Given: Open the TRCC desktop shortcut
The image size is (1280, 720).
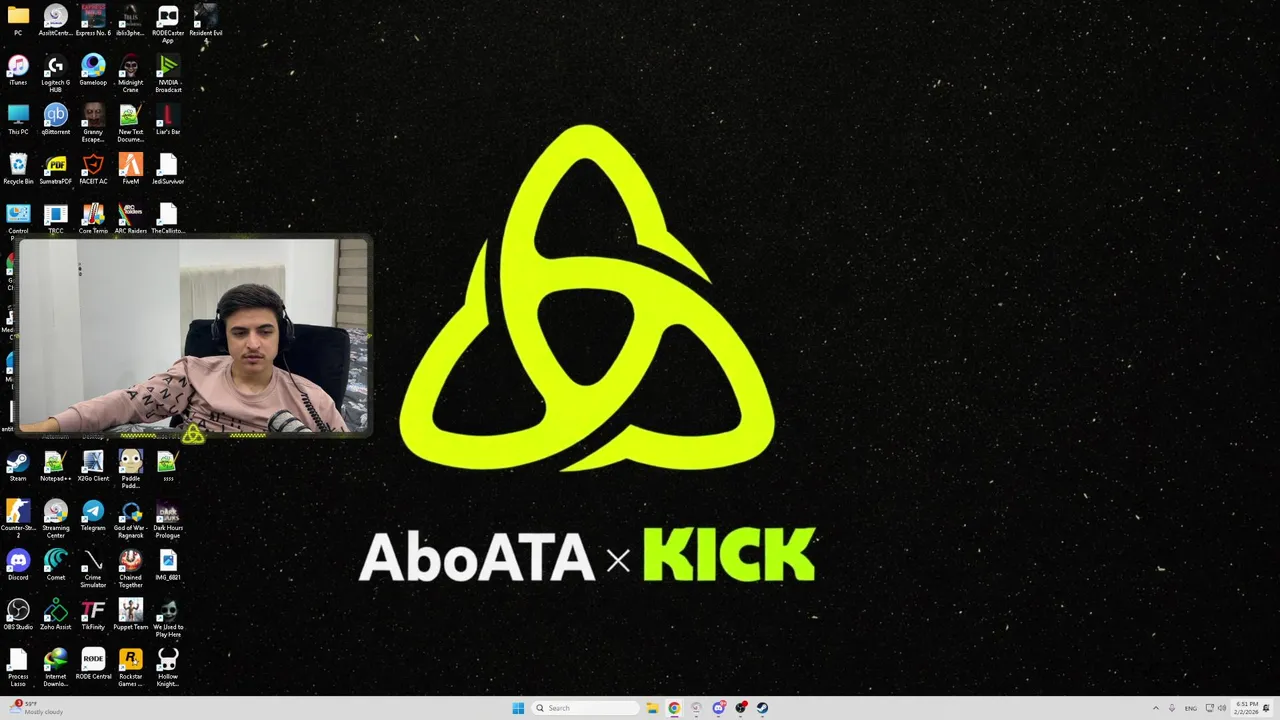Looking at the screenshot, I should pos(56,219).
